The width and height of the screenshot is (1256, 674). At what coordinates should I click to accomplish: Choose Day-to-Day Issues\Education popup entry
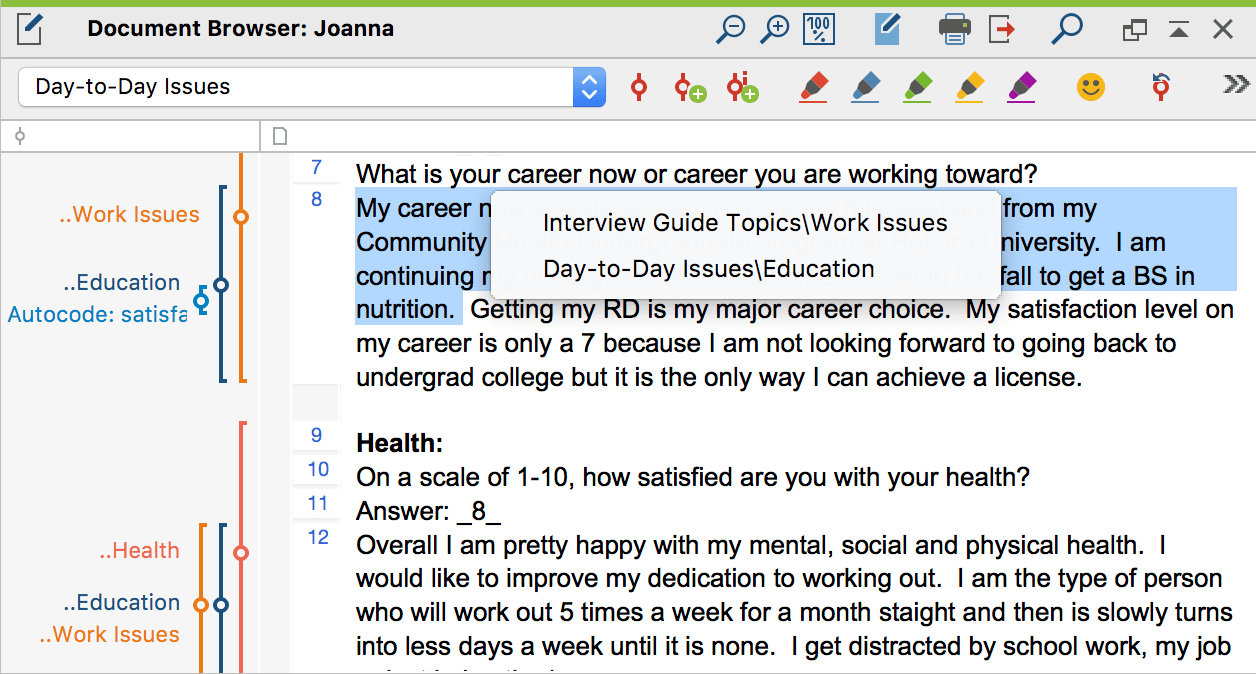(708, 268)
